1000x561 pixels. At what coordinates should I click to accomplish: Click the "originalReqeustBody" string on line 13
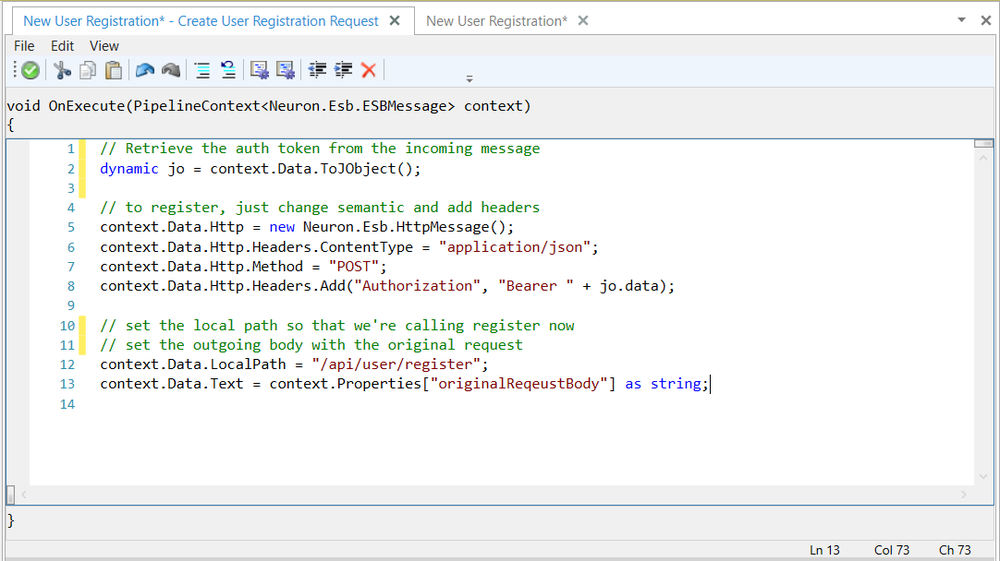coord(518,384)
